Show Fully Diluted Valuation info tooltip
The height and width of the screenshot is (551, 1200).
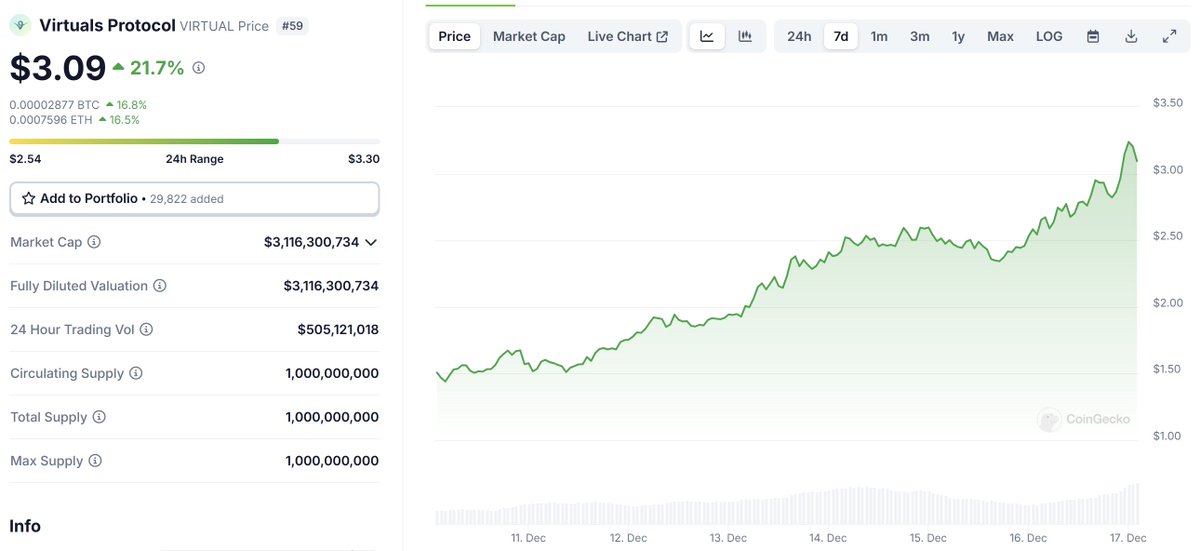(160, 286)
